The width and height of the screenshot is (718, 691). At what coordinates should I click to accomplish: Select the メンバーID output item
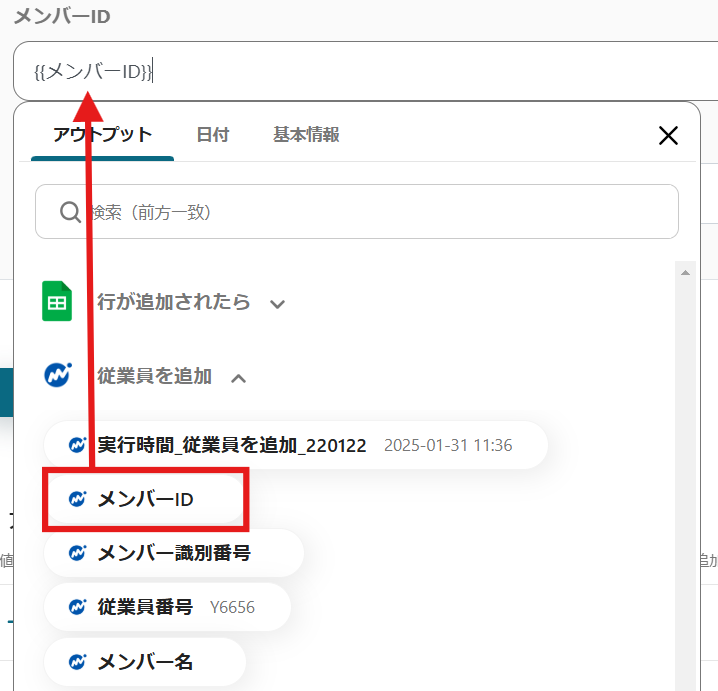145,499
